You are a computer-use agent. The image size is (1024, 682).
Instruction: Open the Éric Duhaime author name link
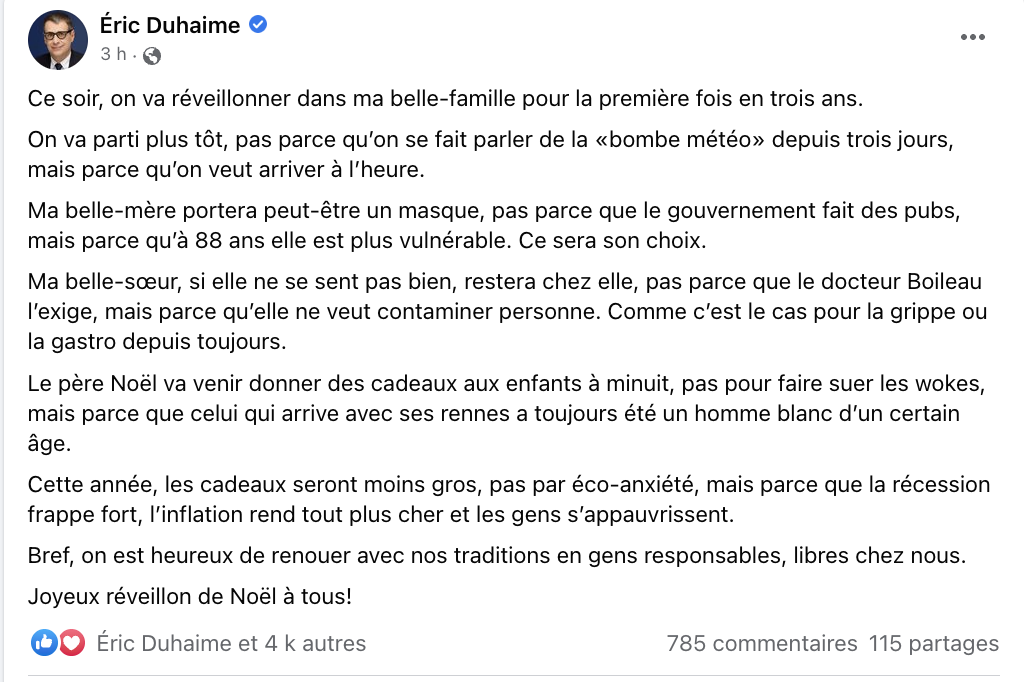[x=170, y=25]
